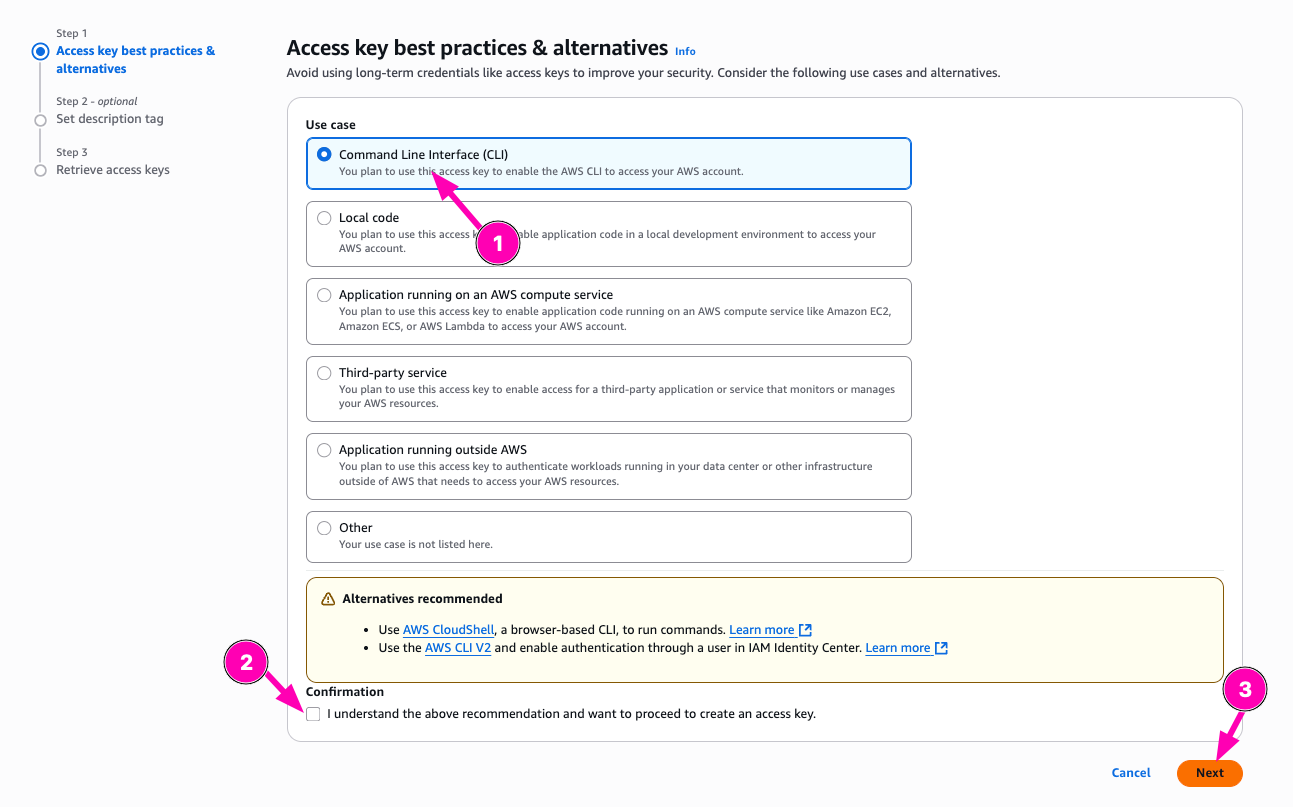Choose the Other use case option

324,528
